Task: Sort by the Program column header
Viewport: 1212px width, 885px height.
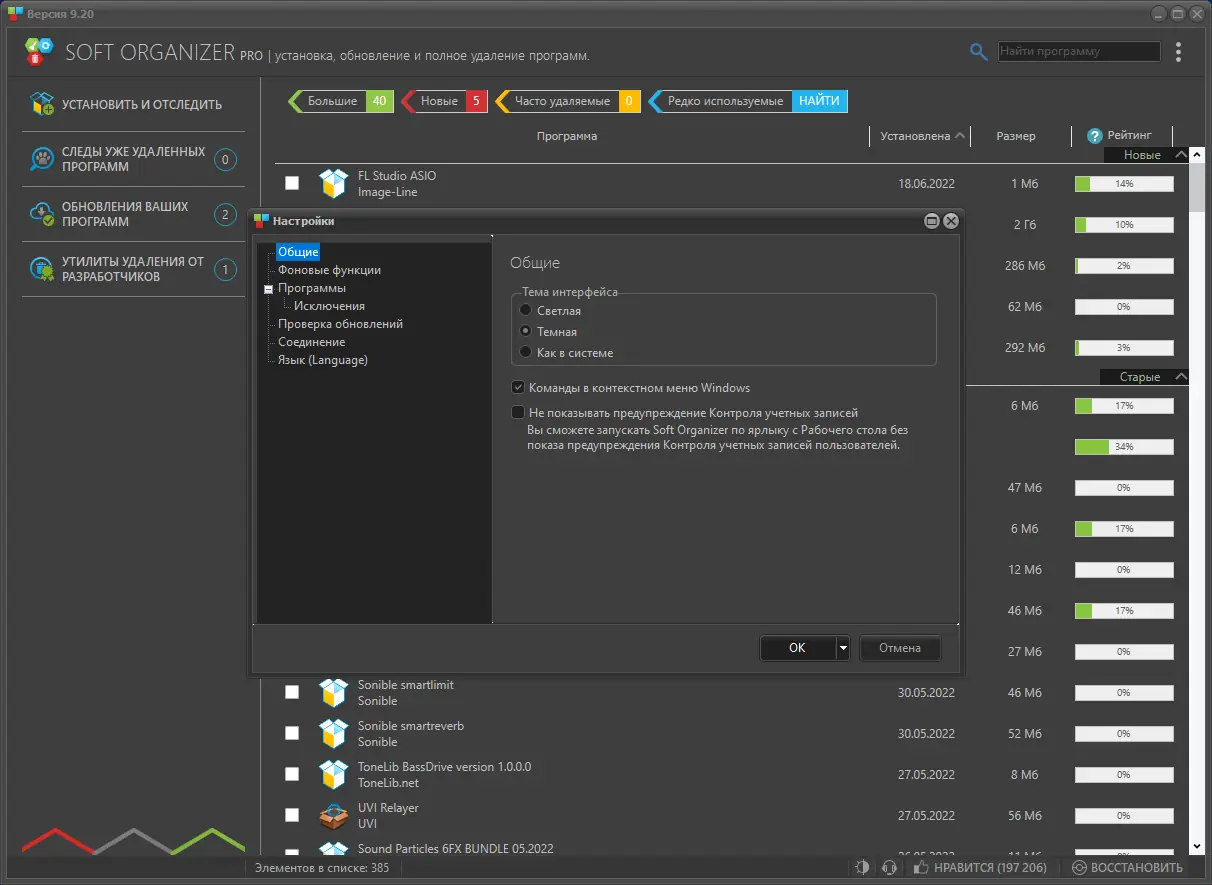Action: click(x=567, y=136)
